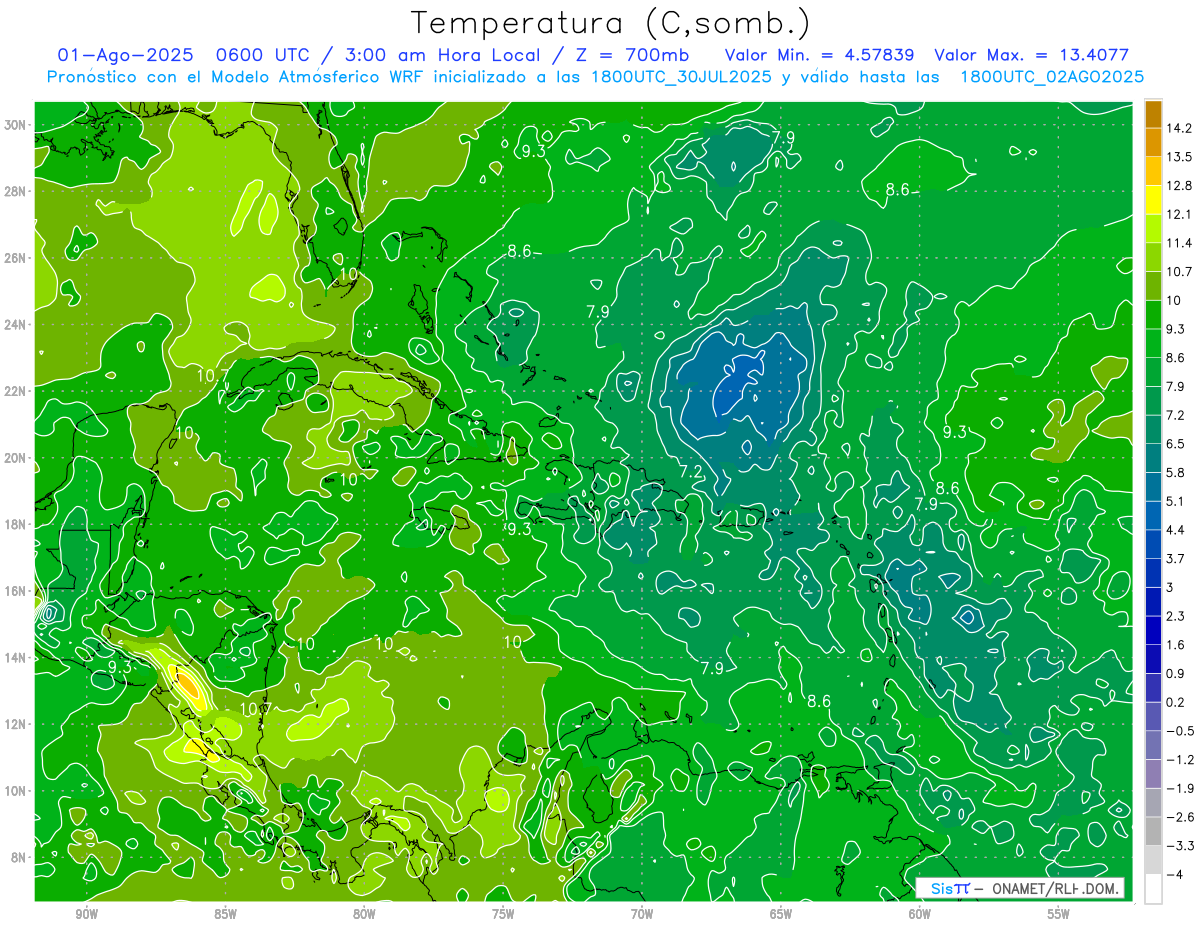Image resolution: width=1200 pixels, height=927 pixels.
Task: Click the colorbar label '12.8'
Action: [1180, 186]
